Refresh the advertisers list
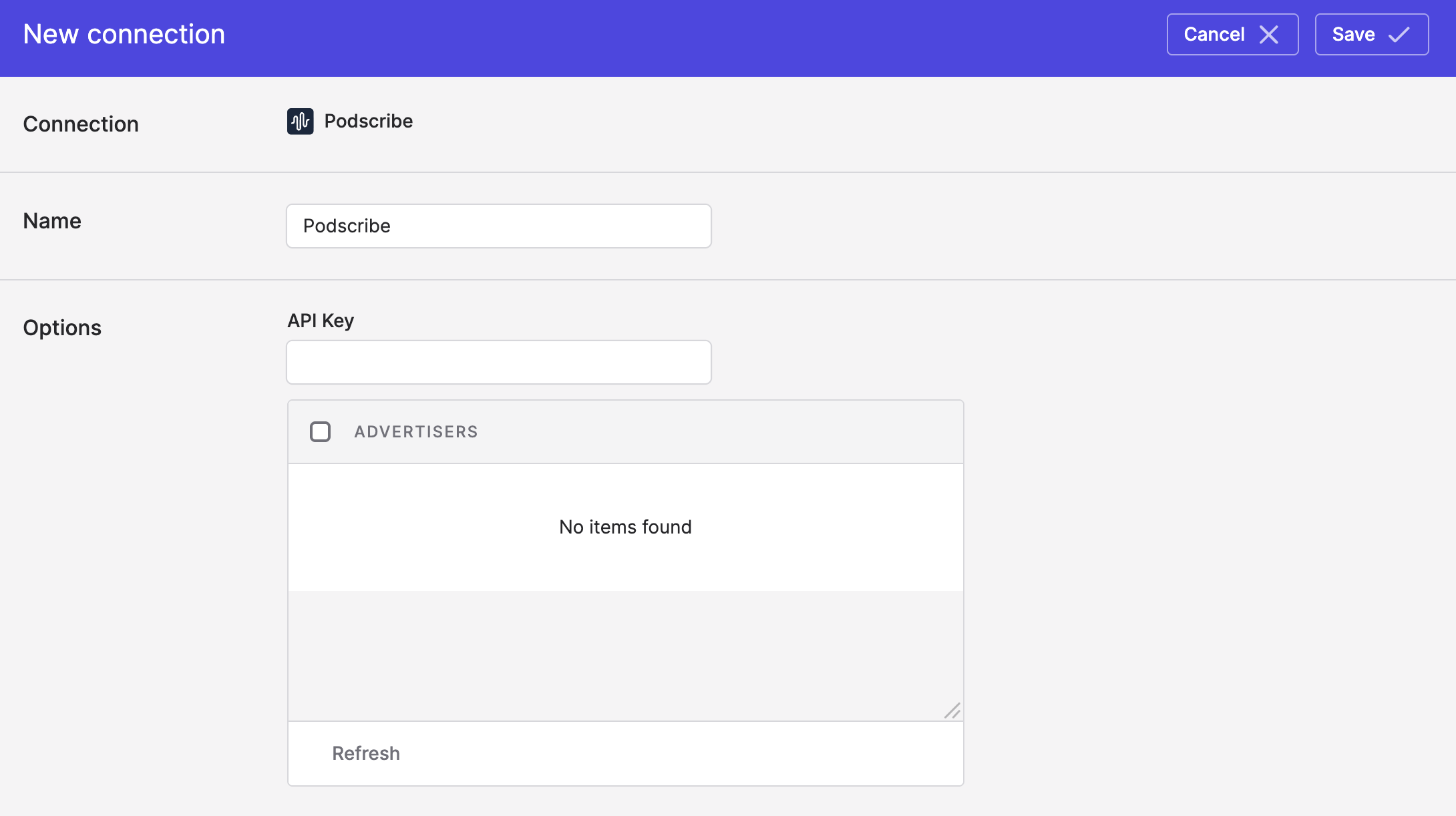The image size is (1456, 816). [366, 753]
